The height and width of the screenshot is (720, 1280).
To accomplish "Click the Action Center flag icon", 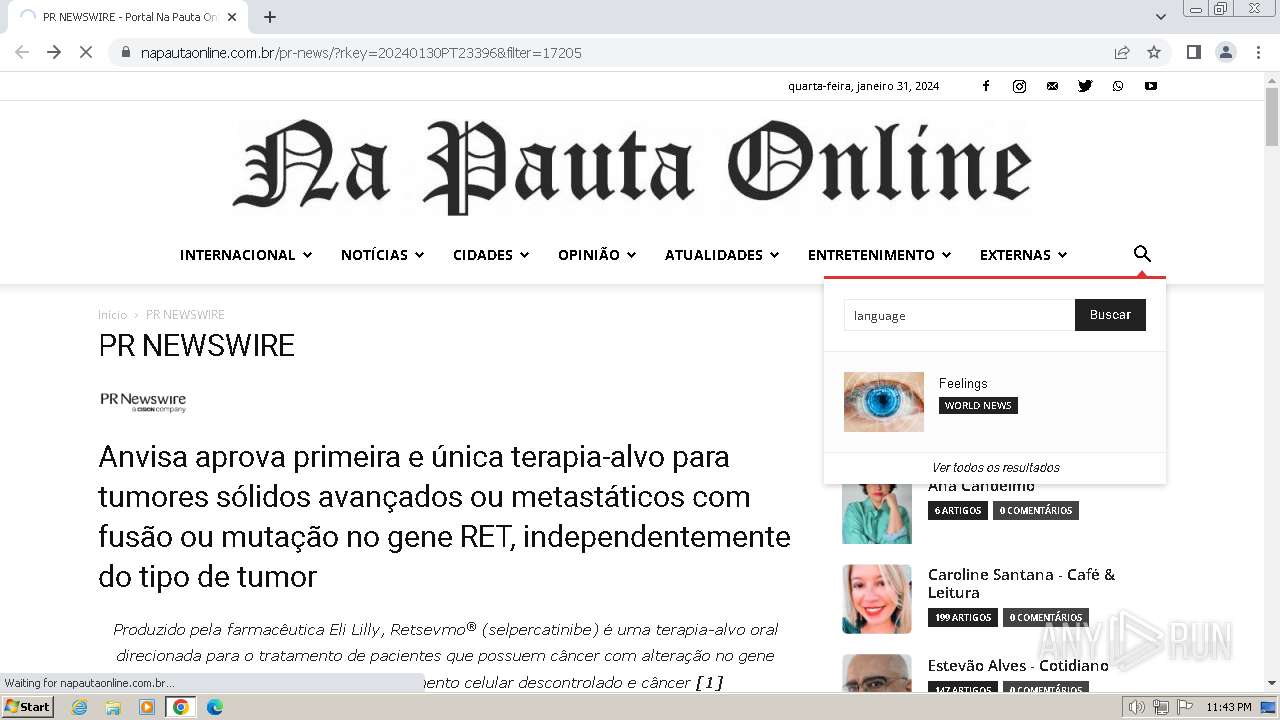I will (x=1185, y=707).
